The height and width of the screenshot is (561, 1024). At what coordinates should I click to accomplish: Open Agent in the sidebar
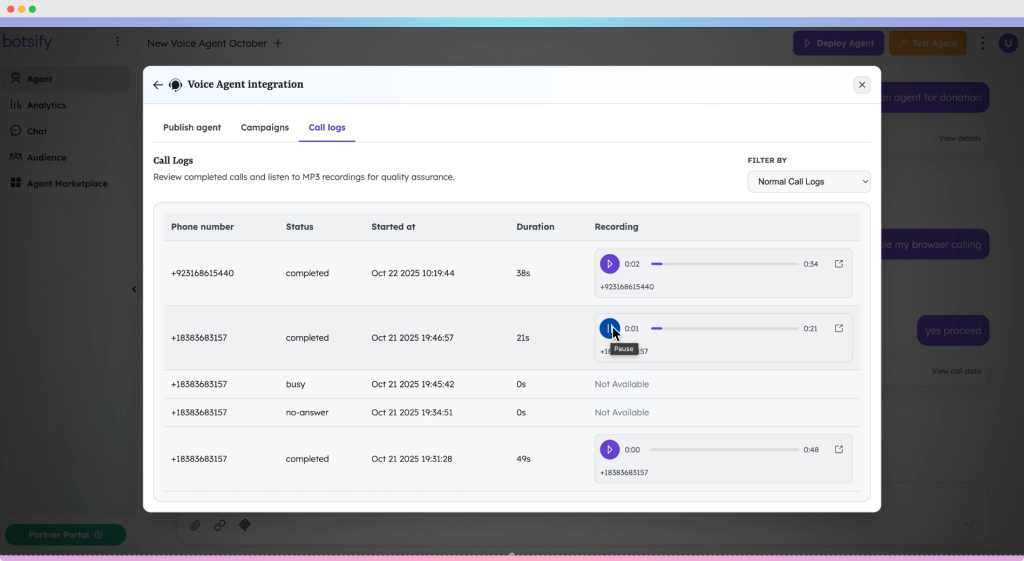[x=65, y=79]
